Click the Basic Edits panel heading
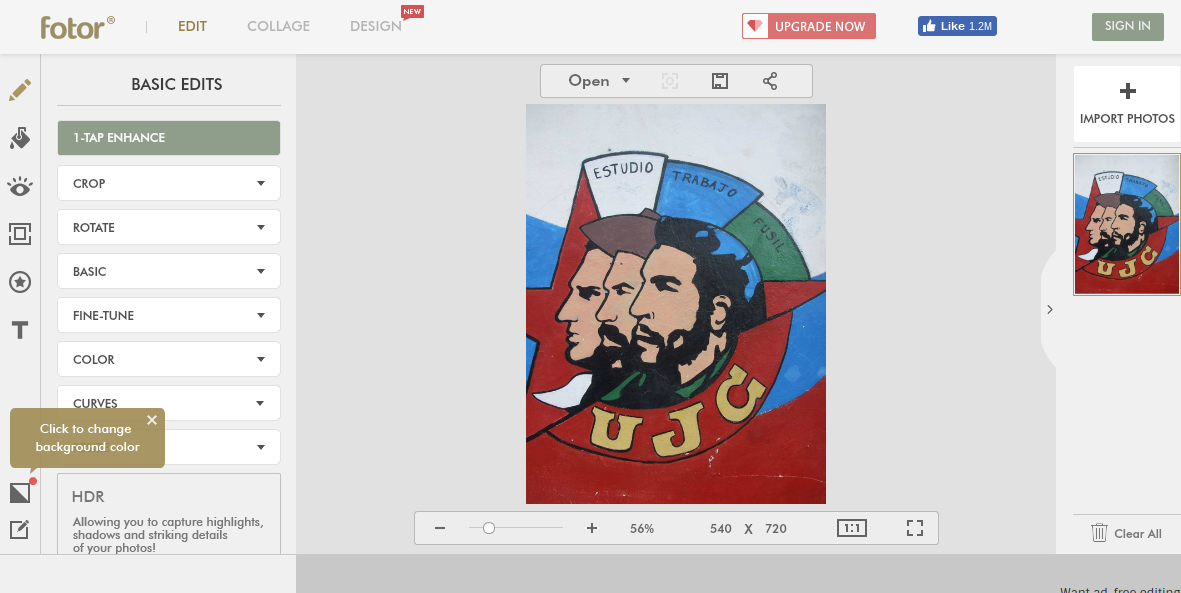Image resolution: width=1181 pixels, height=593 pixels. point(176,84)
